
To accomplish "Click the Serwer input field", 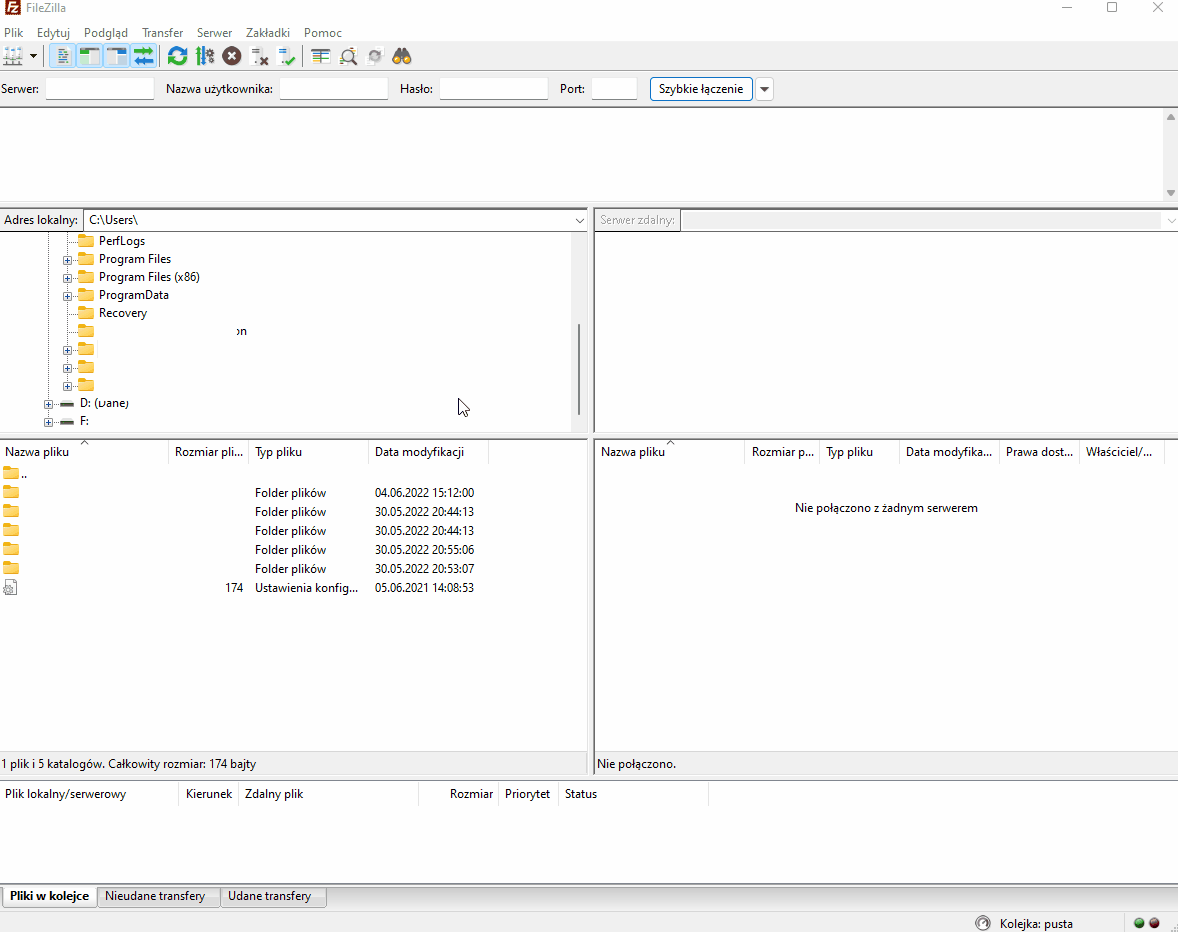I will click(100, 89).
